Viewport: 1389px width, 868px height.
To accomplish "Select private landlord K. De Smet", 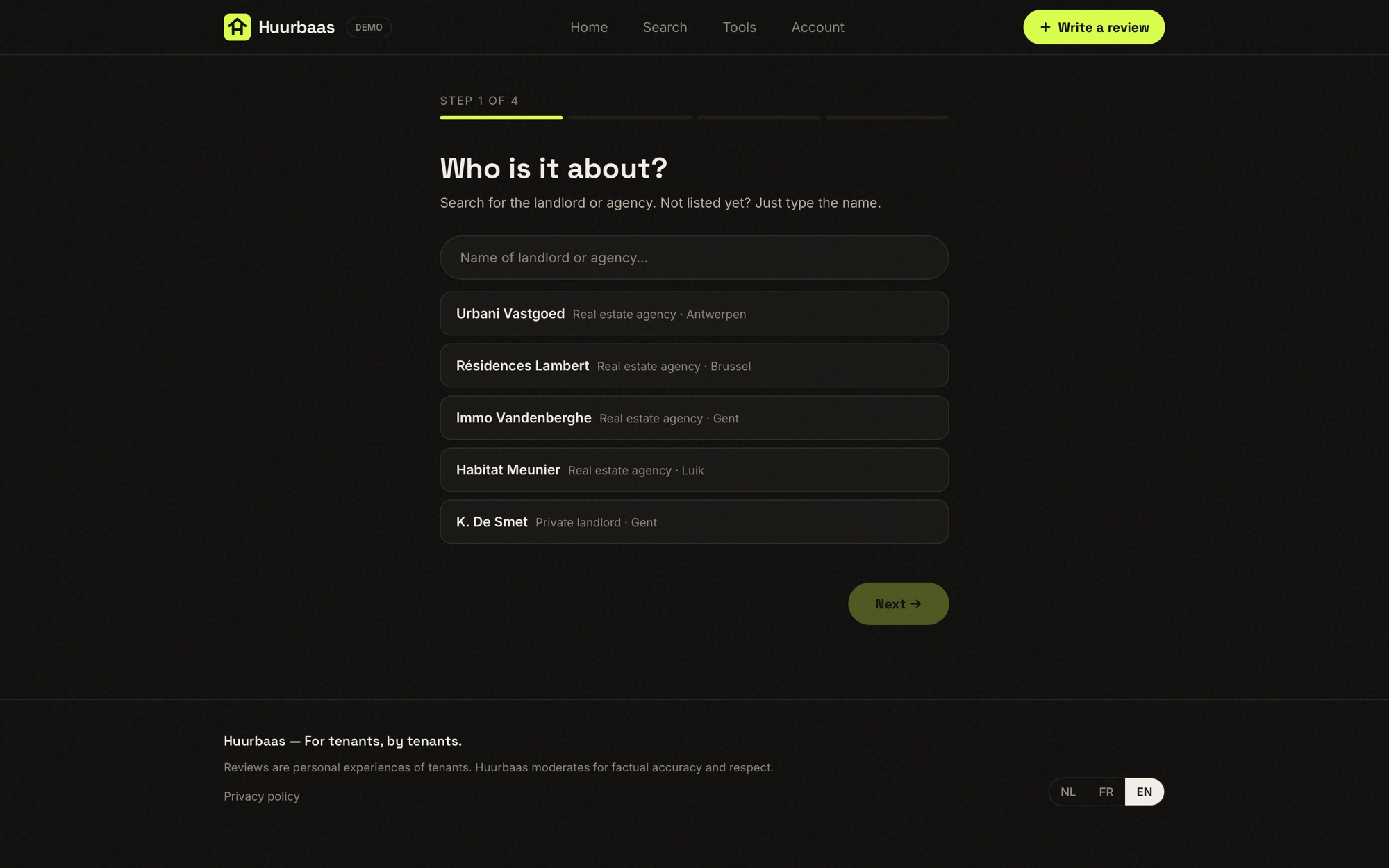I will click(x=694, y=522).
